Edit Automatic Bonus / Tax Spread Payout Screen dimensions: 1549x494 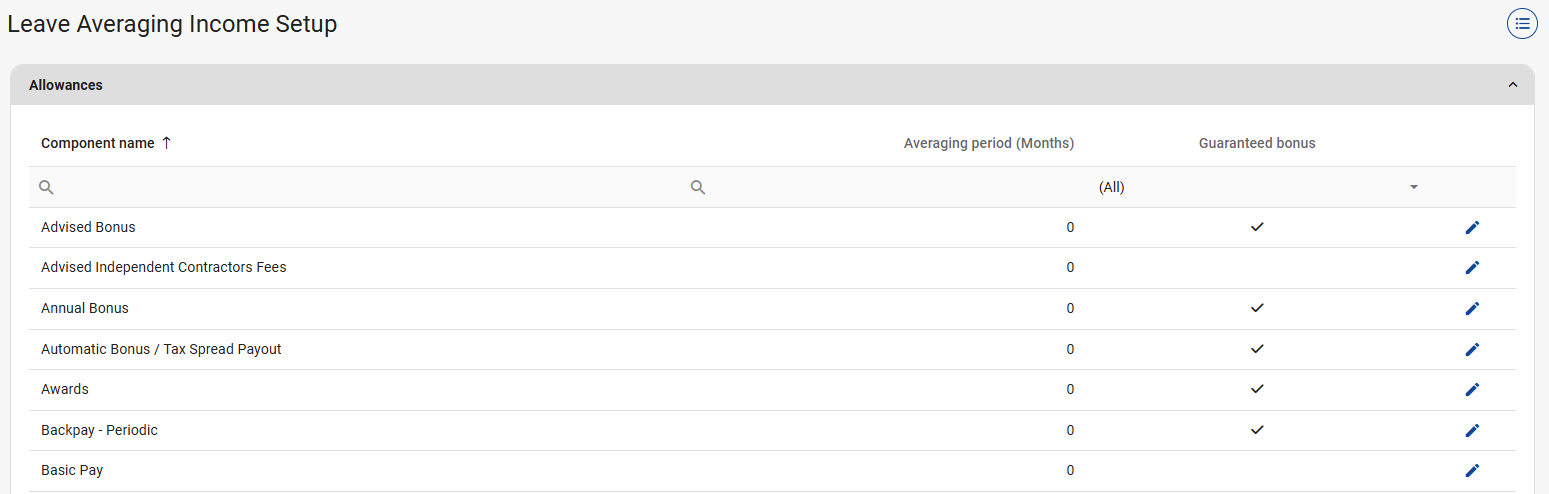[1472, 349]
